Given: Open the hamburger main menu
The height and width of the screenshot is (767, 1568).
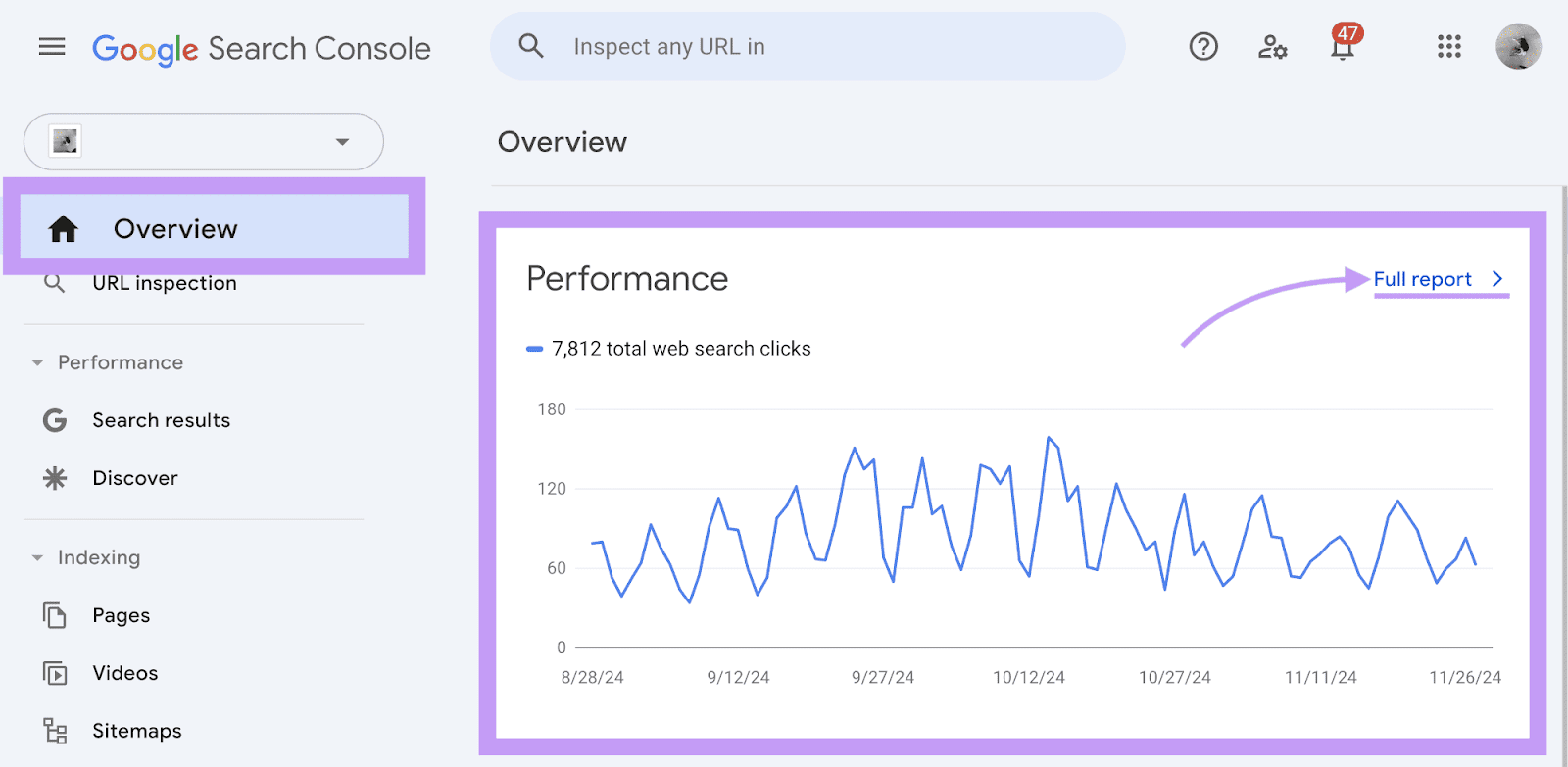Looking at the screenshot, I should [52, 47].
